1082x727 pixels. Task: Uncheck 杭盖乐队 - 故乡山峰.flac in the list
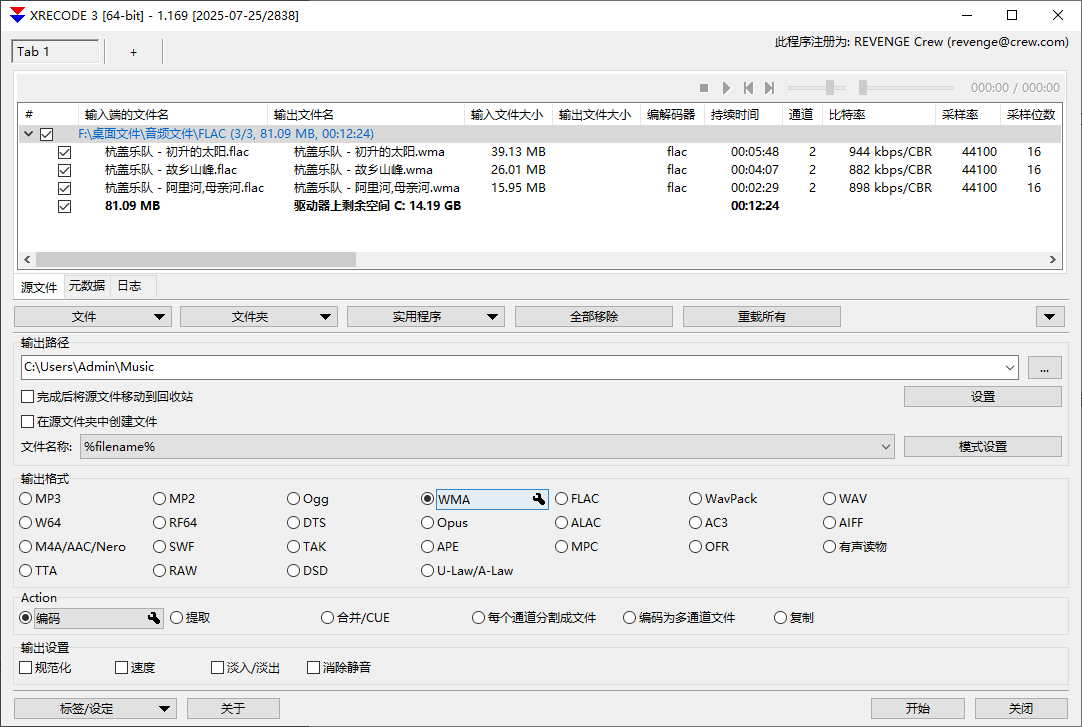point(64,170)
